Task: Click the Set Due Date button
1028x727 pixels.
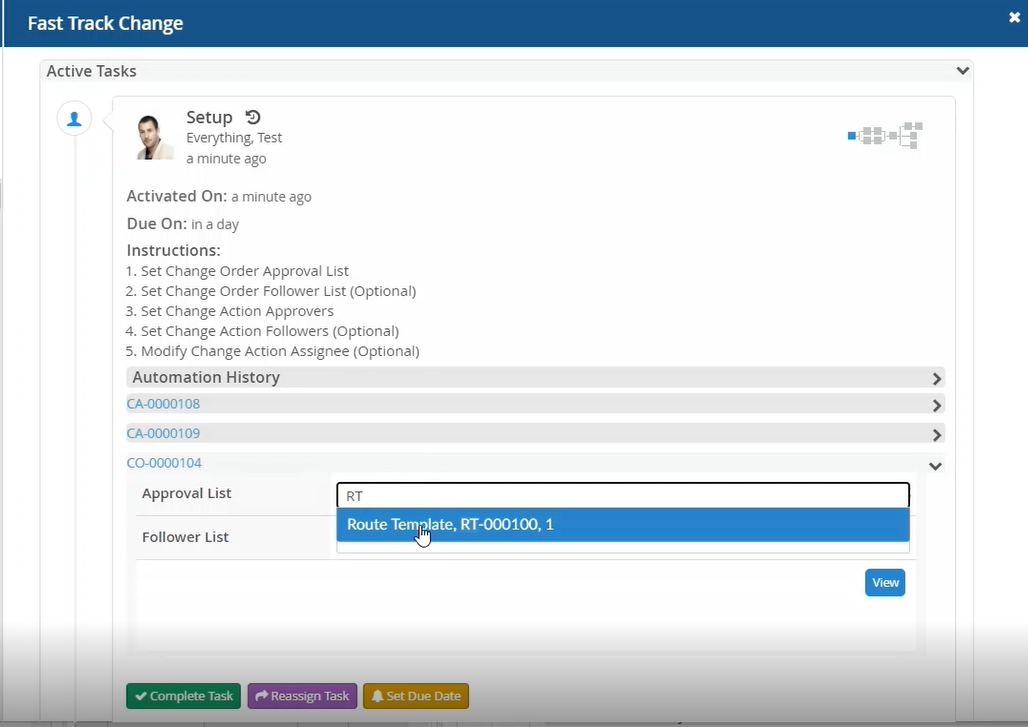Action: pos(415,696)
